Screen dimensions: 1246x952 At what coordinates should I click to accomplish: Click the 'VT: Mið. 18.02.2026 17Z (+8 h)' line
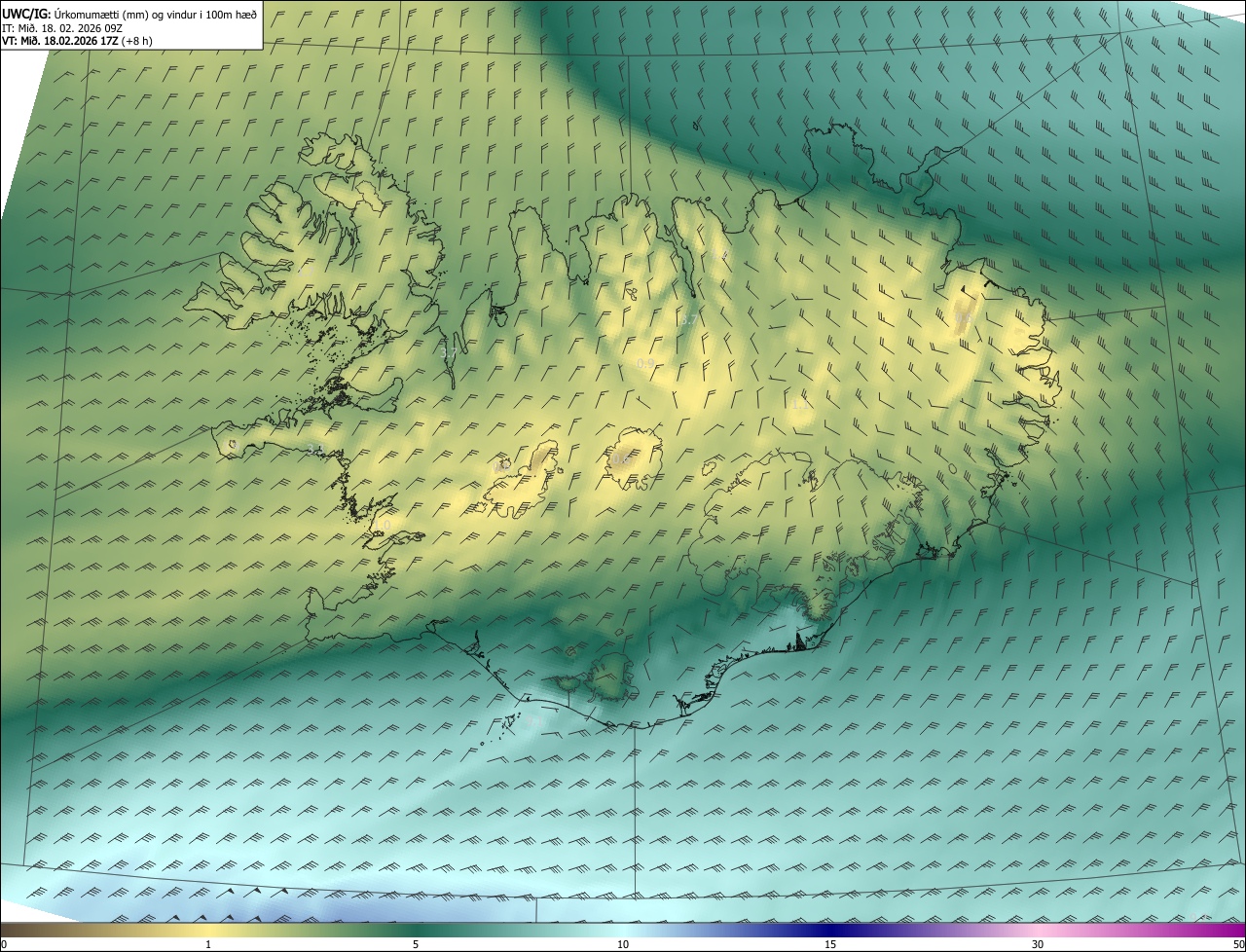point(77,41)
